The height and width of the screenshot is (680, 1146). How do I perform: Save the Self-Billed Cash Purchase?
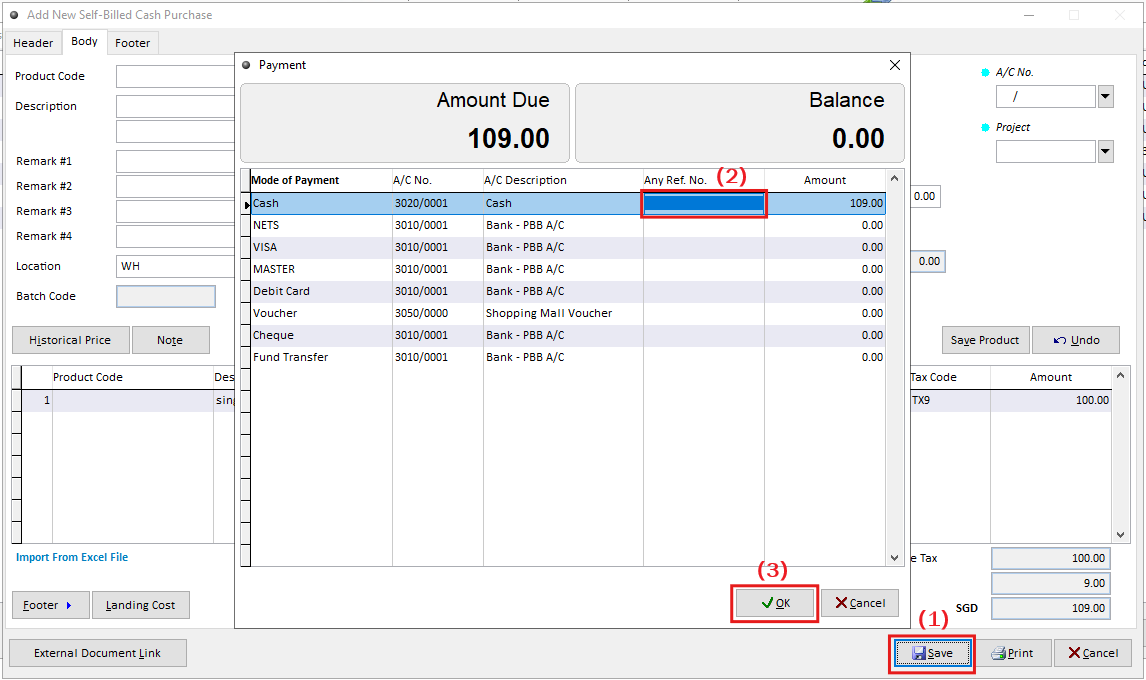(933, 653)
